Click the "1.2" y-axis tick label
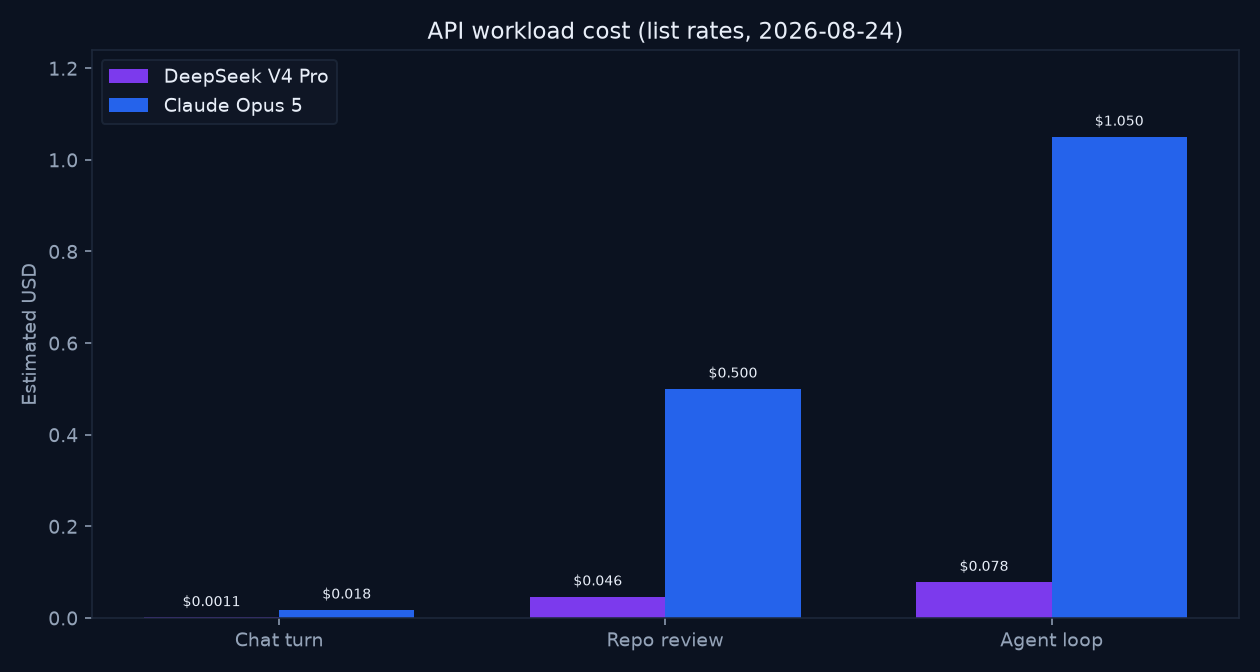The width and height of the screenshot is (1260, 672). pos(64,69)
